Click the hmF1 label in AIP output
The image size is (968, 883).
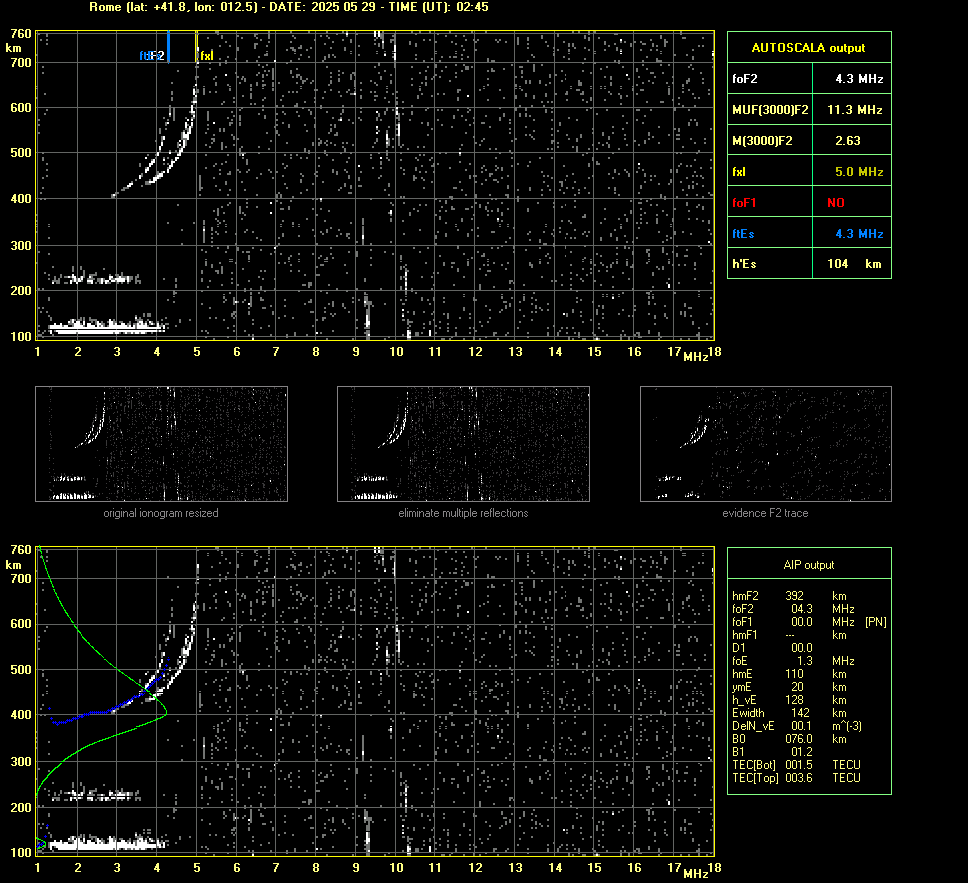(745, 635)
